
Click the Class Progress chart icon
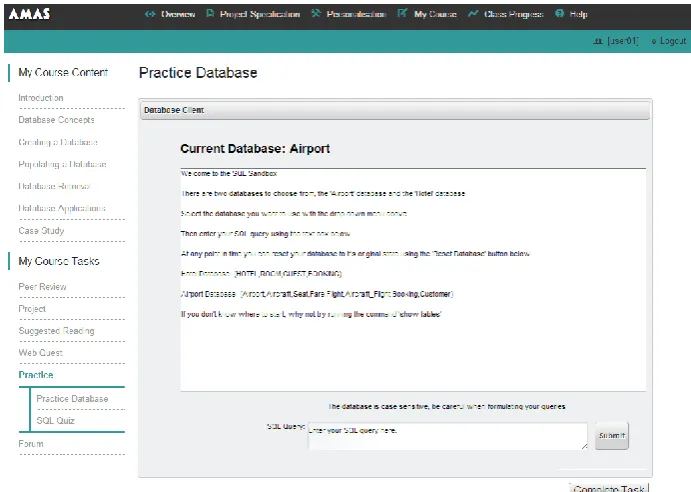tap(473, 14)
